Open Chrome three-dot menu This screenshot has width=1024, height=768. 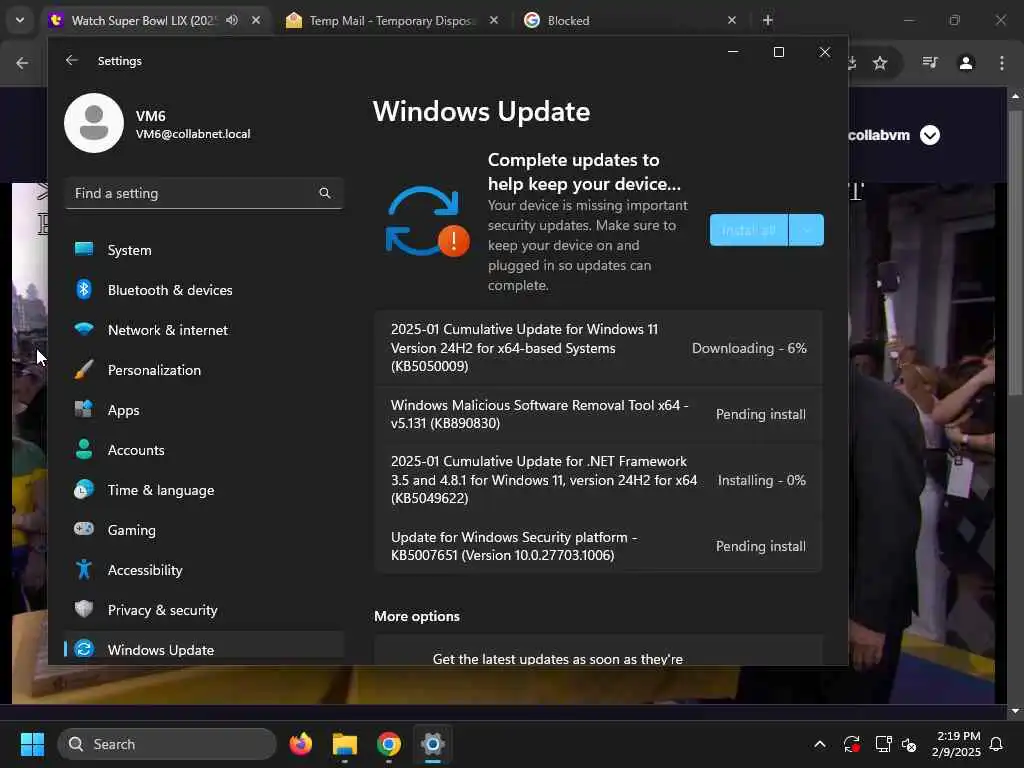1002,63
